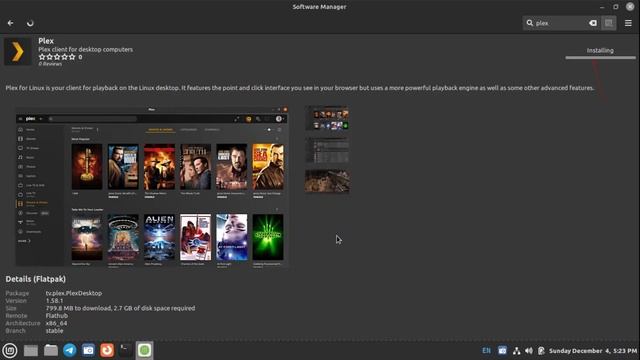
Task: Select the second small screenshot thumbnail
Action: 327,150
